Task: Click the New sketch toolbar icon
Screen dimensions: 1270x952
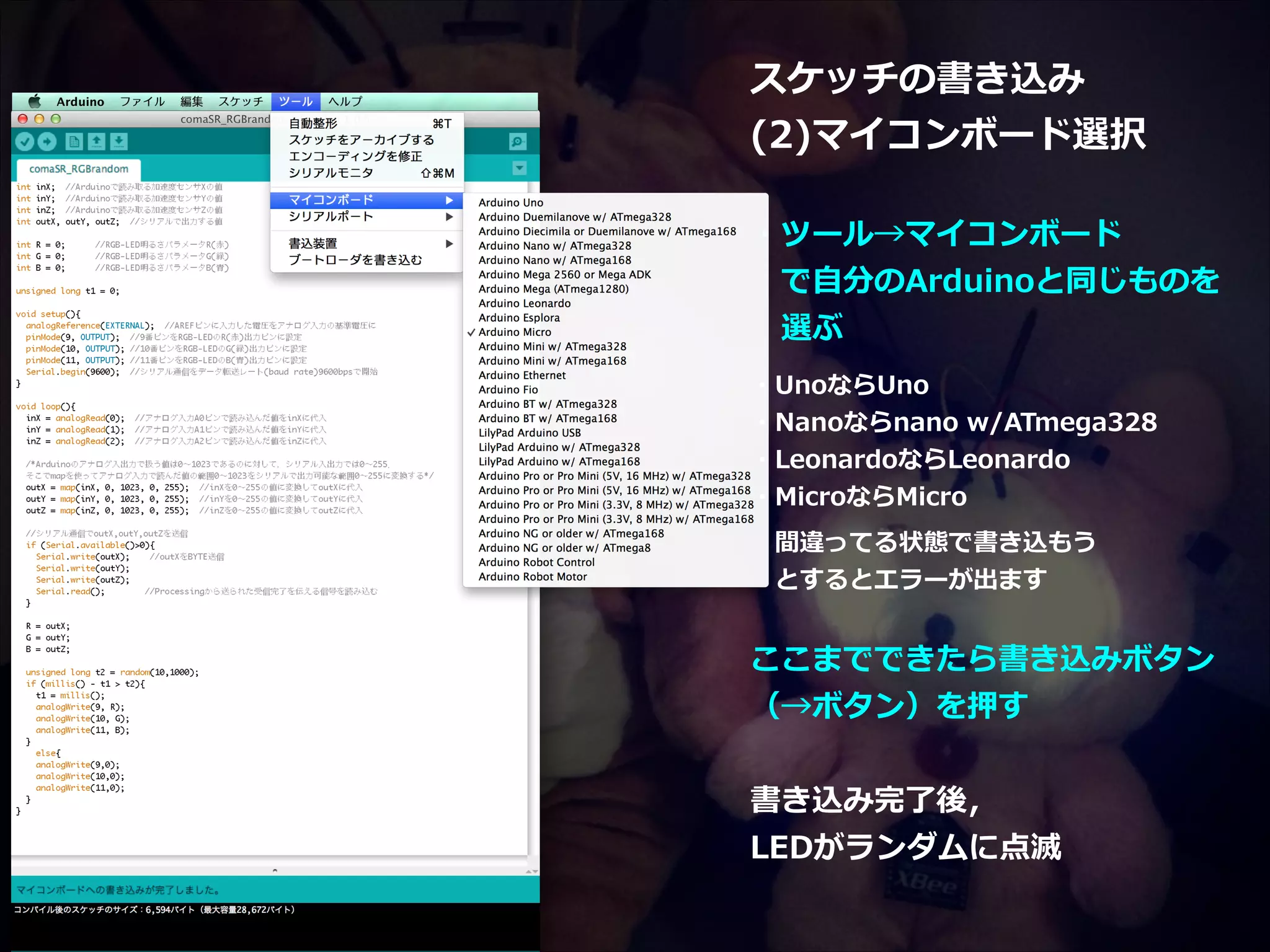Action: click(x=74, y=142)
